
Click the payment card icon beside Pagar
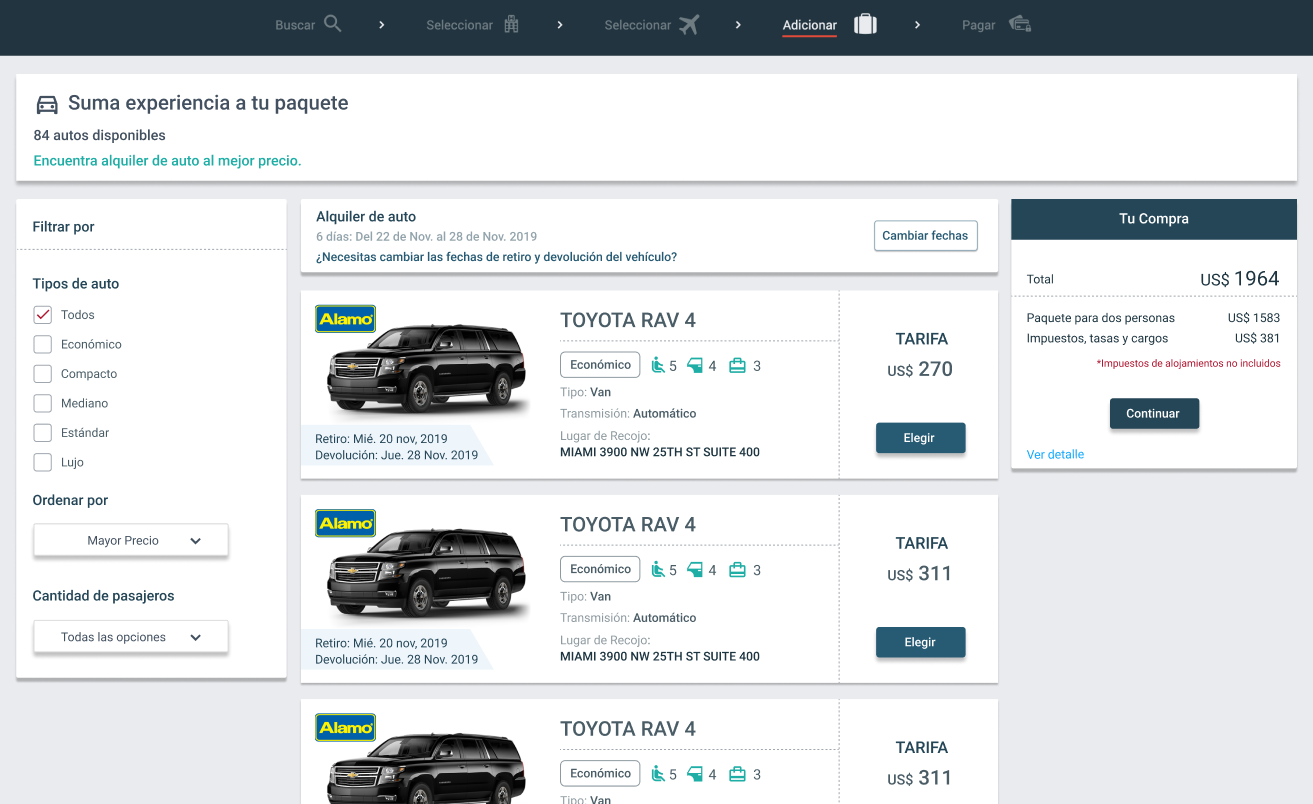(1019, 25)
